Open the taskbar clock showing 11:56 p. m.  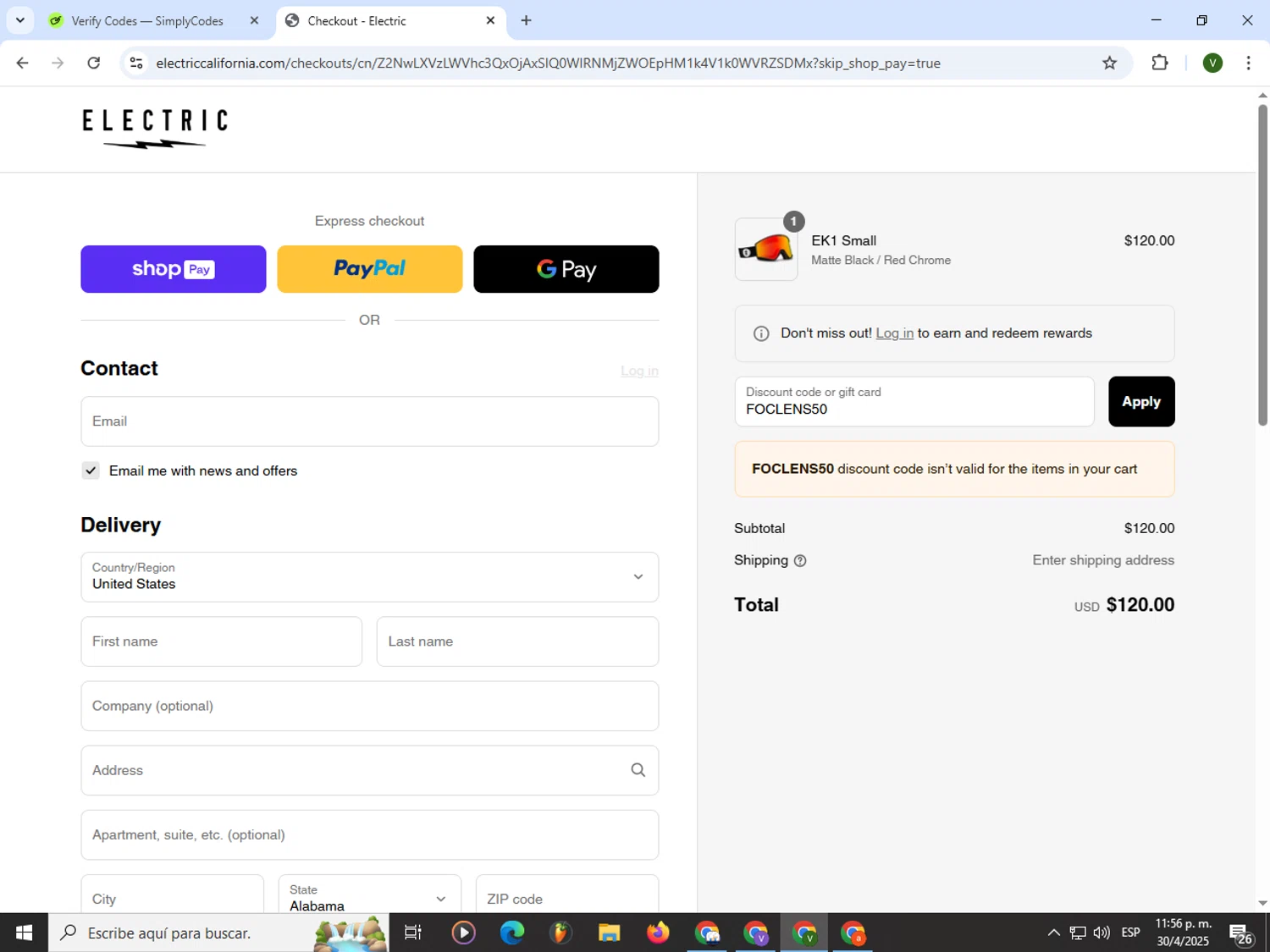point(1184,933)
